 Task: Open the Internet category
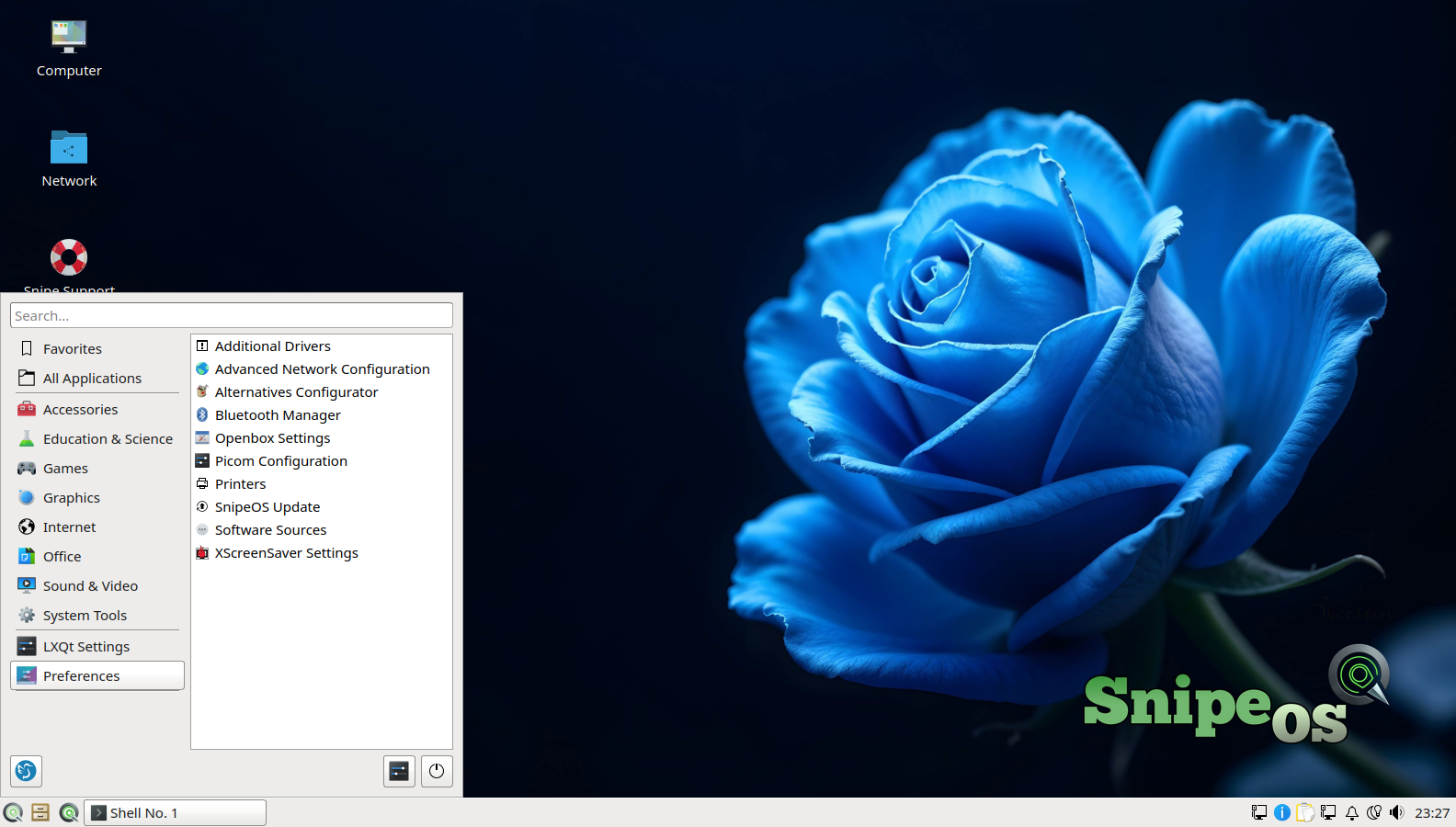pos(97,527)
